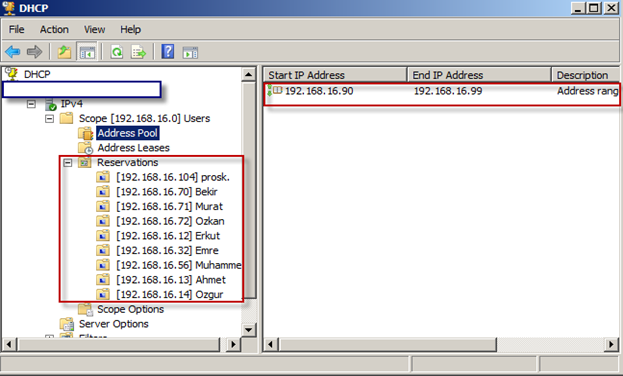This screenshot has width=623, height=376.
Task: Select reservation [192.168.16.13] Ahmet
Action: [171, 280]
